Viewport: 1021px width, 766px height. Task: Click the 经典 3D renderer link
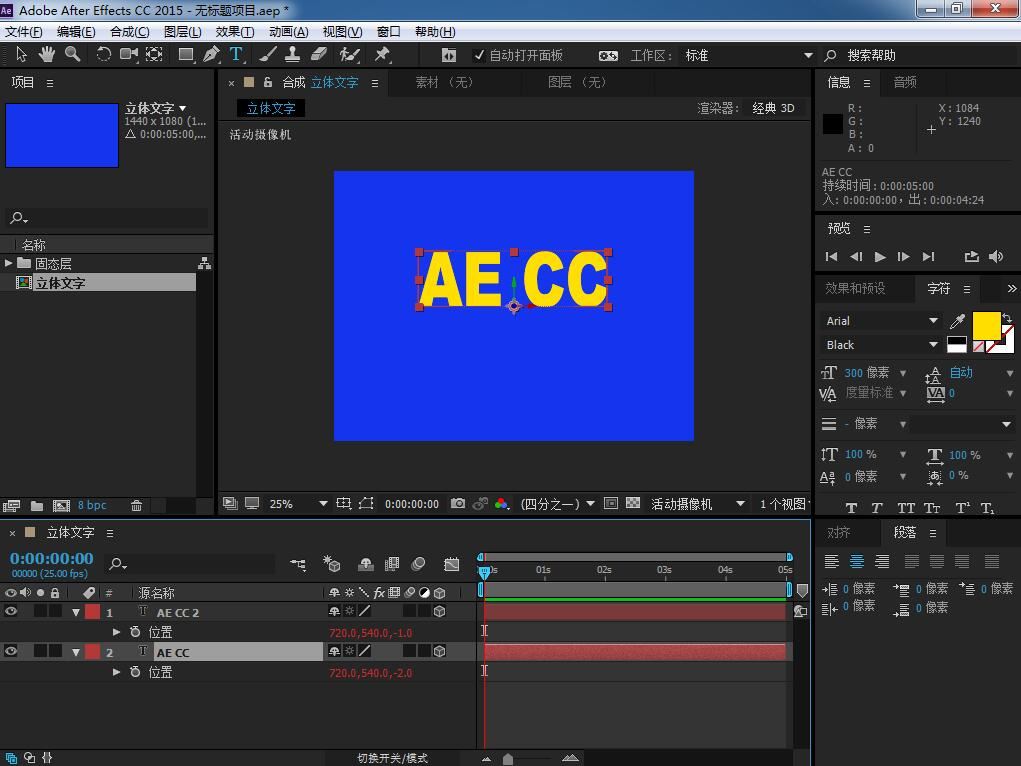coord(773,108)
